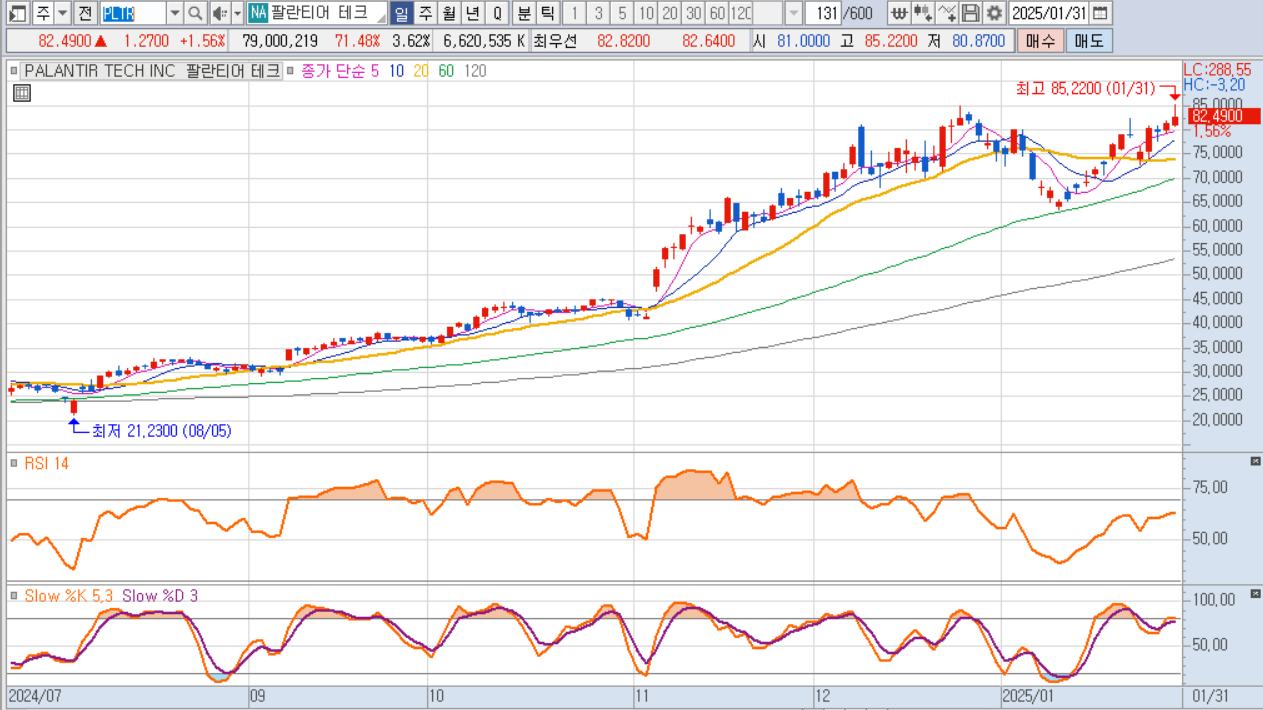Click the 6,620,535 K value

pyautogui.click(x=484, y=41)
